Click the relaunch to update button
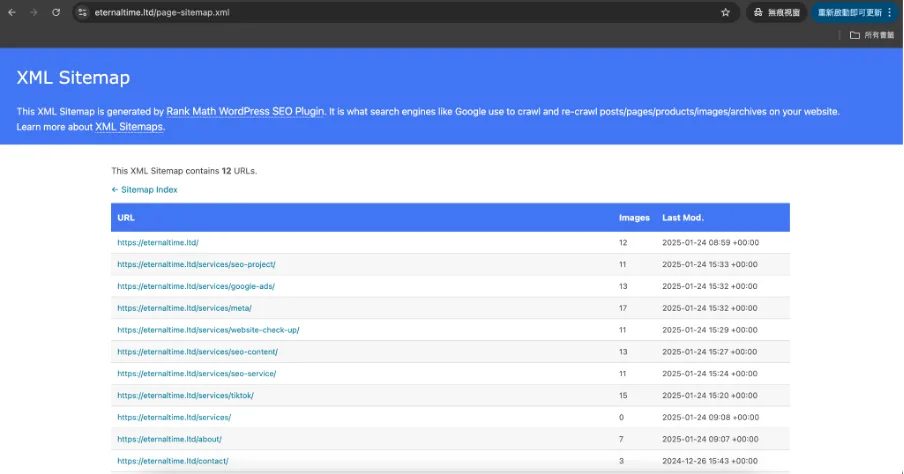 click(x=850, y=12)
